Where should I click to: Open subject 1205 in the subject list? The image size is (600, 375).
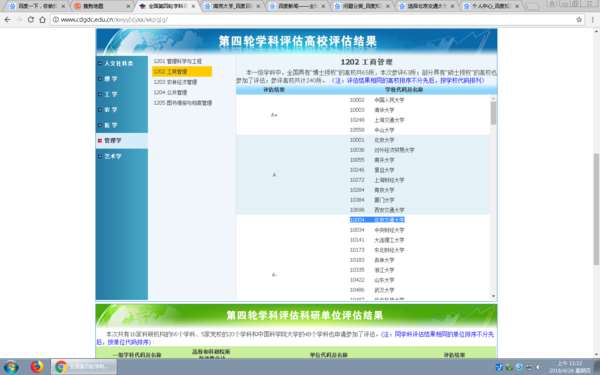(183, 103)
